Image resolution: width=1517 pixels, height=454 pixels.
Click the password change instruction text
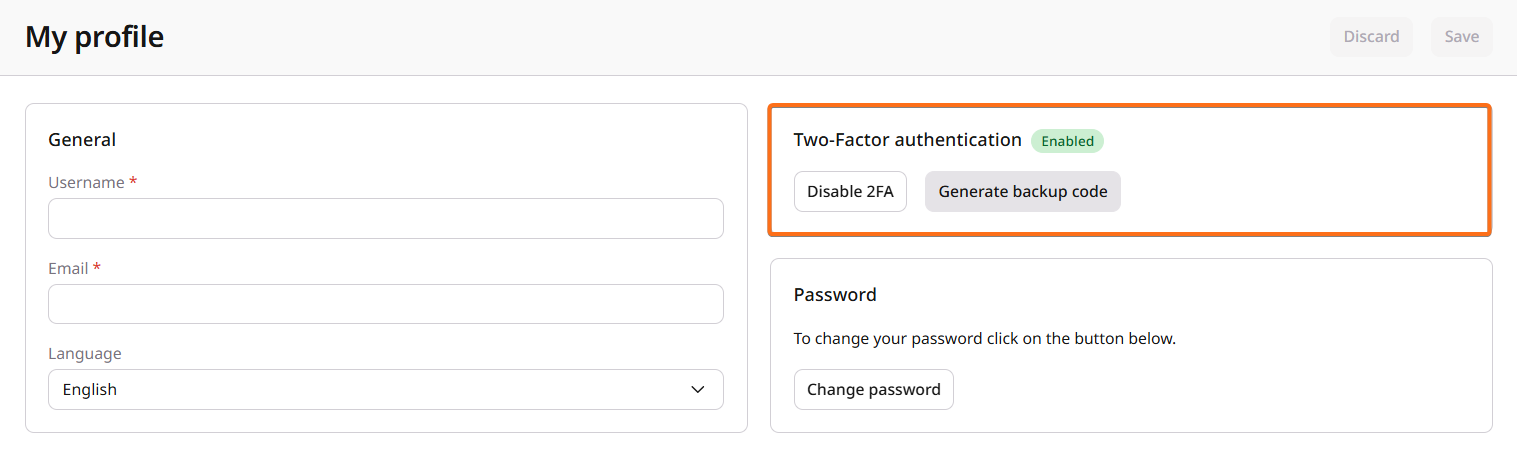984,339
